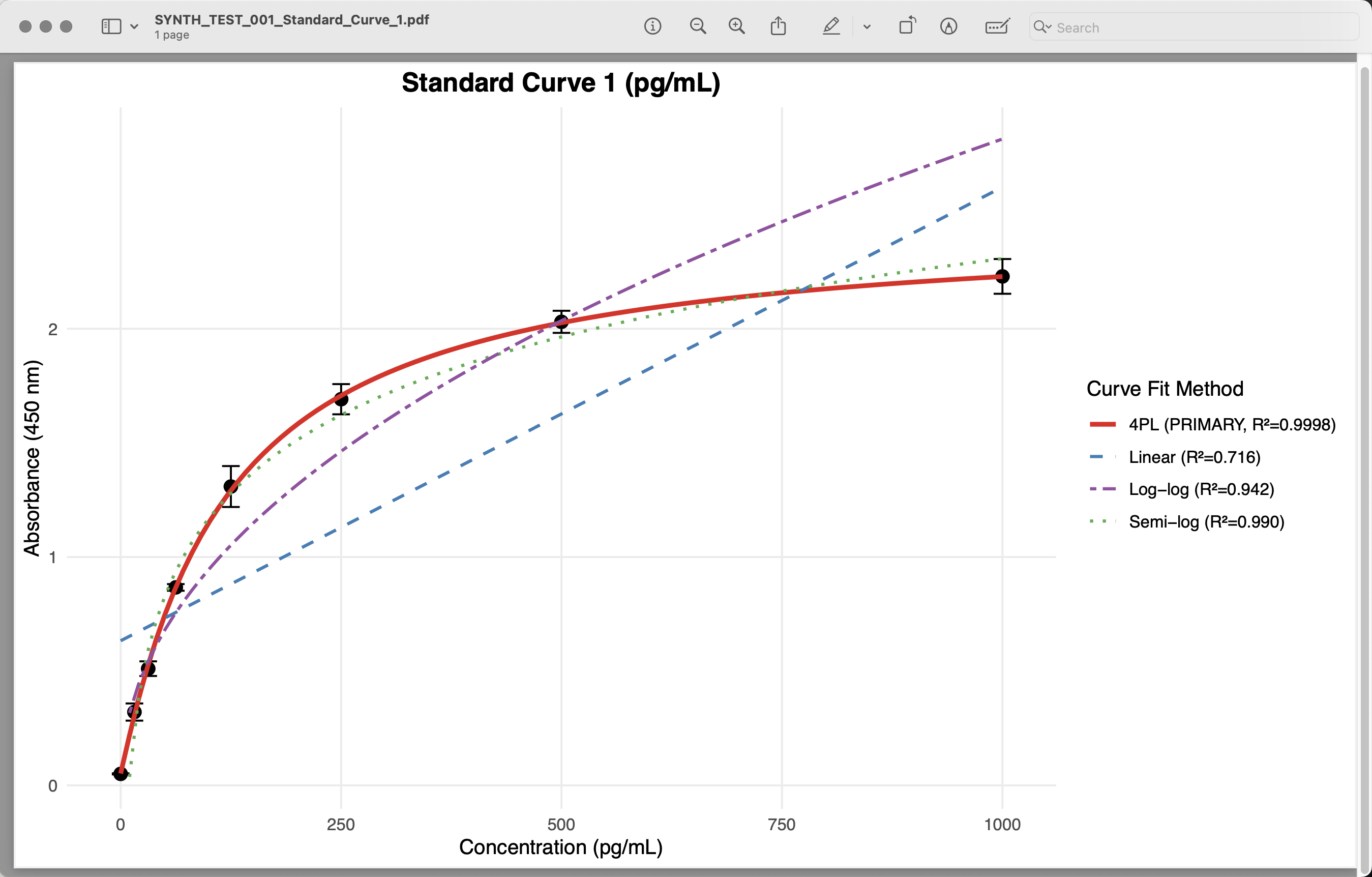This screenshot has width=1372, height=877.
Task: Open the highlight color dropdown
Action: click(867, 27)
